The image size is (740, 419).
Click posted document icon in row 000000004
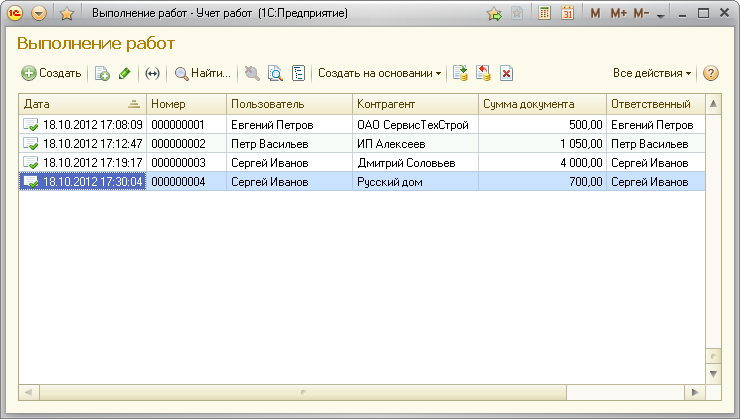pyautogui.click(x=31, y=182)
